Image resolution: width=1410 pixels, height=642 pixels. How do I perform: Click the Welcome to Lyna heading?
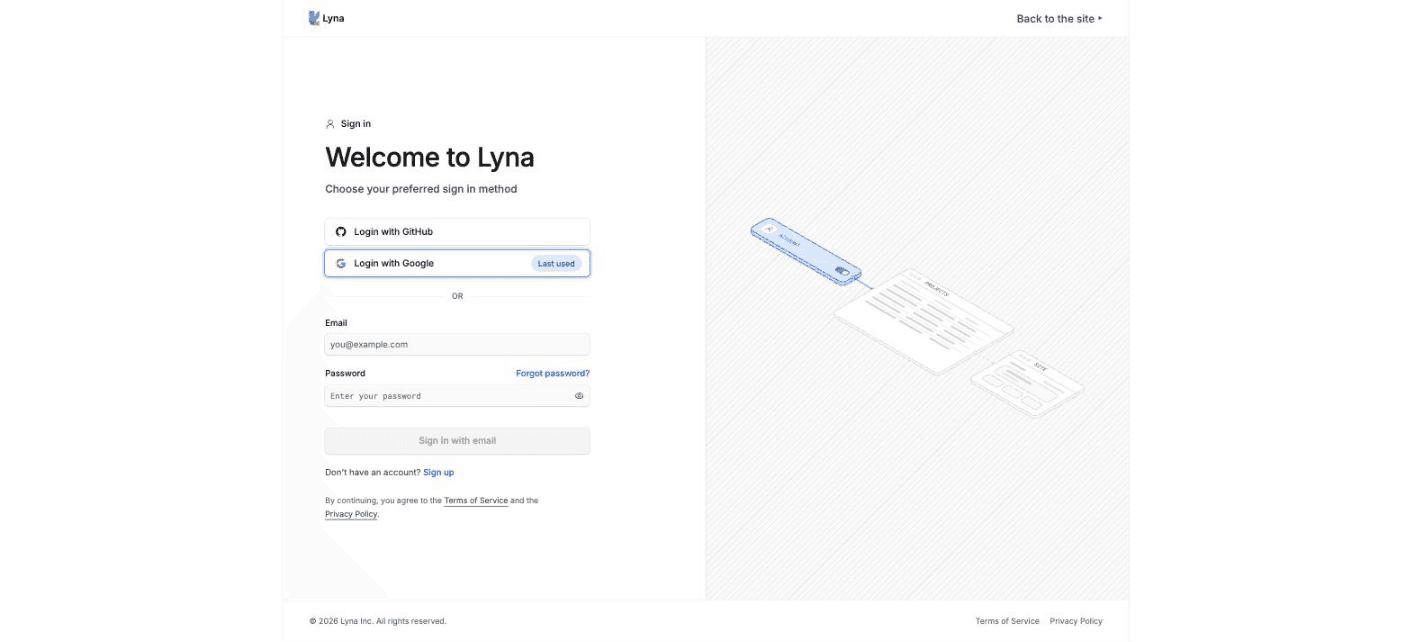coord(430,157)
